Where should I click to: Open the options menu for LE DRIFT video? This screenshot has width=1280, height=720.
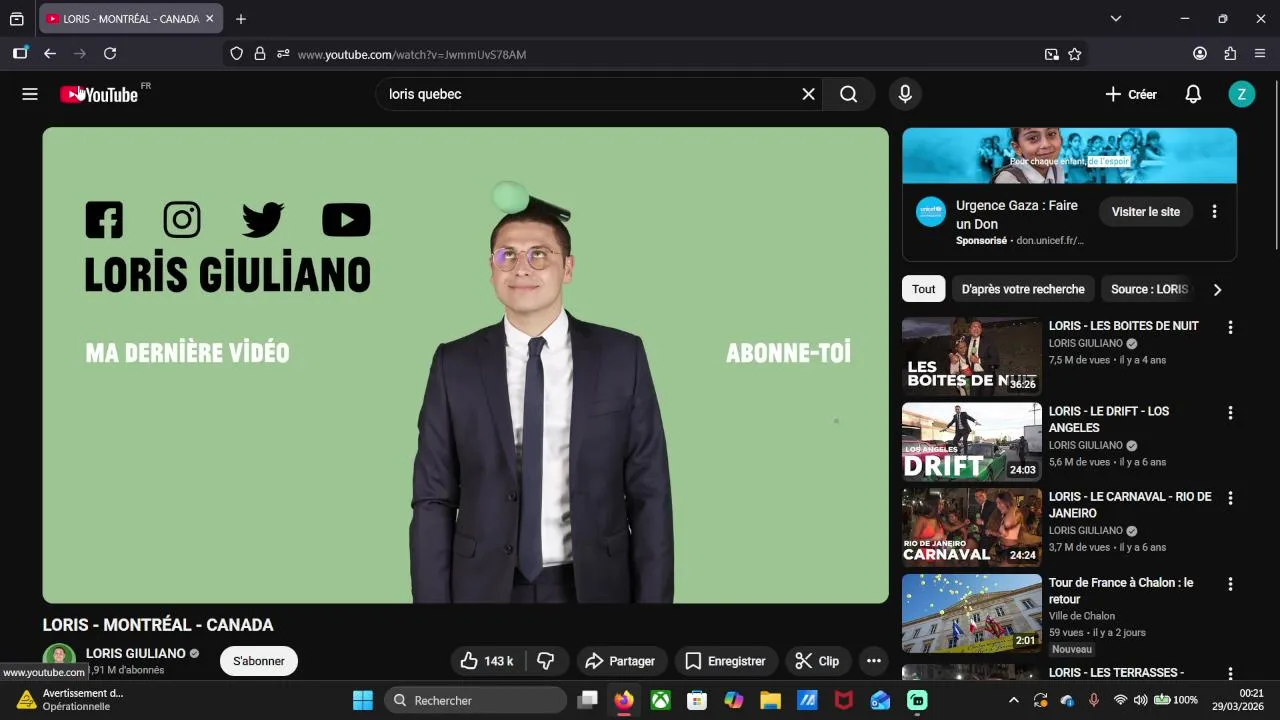1231,413
